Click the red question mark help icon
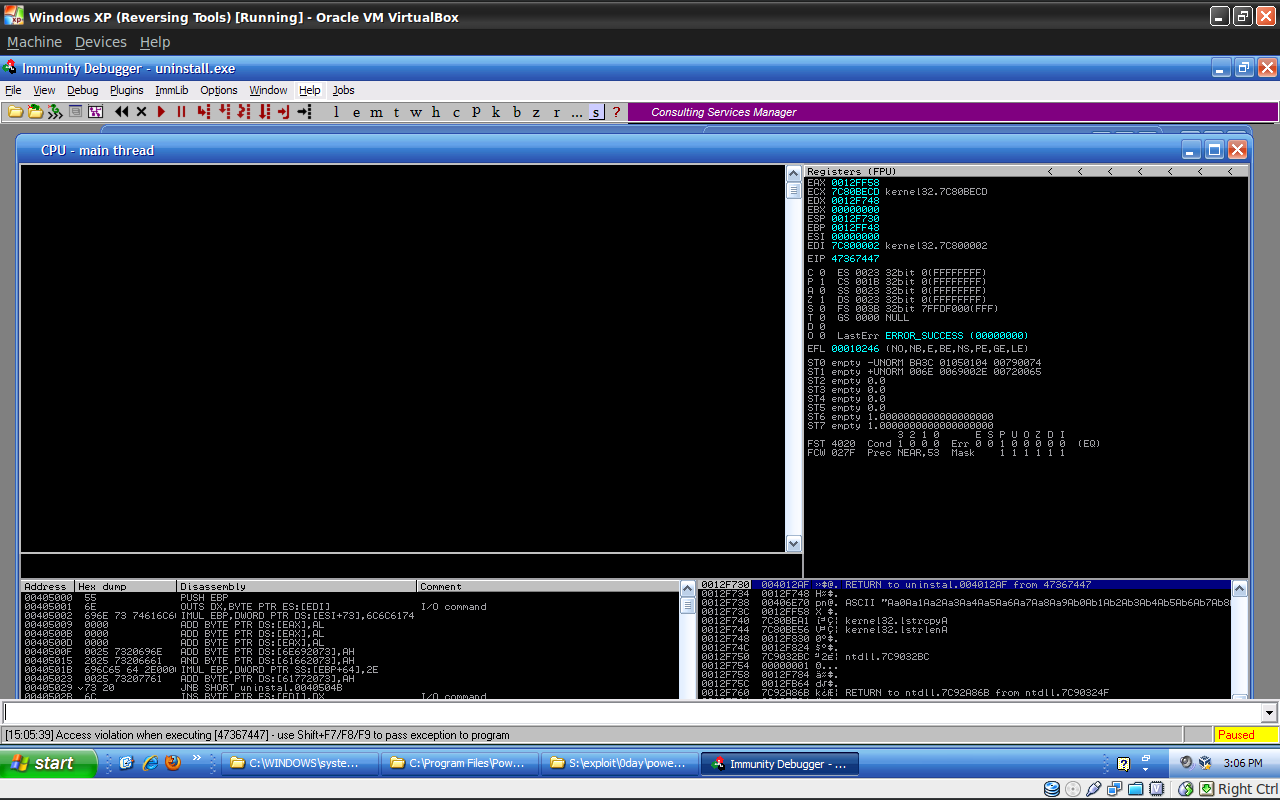The image size is (1280, 800). [616, 112]
